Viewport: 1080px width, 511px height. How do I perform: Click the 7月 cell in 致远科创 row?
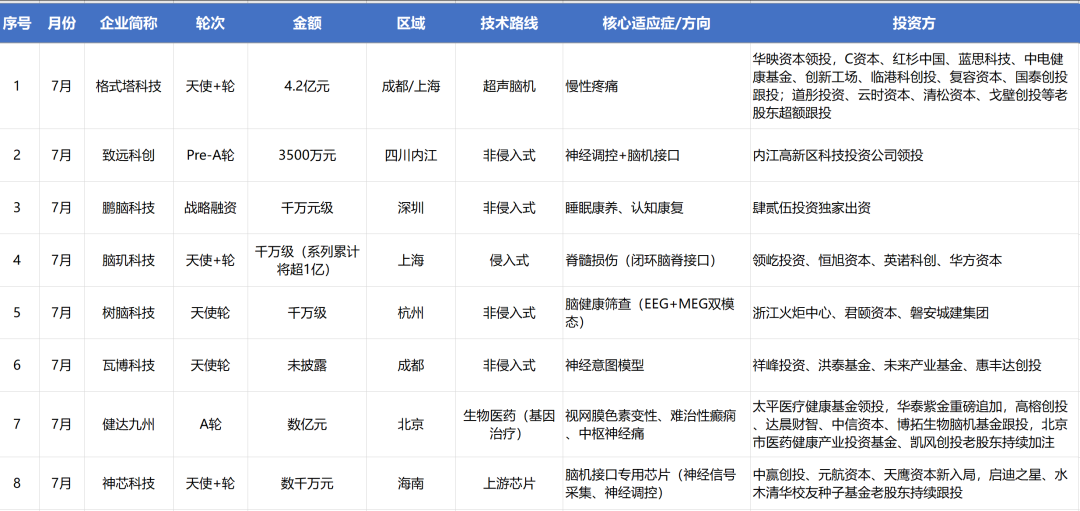[x=62, y=156]
